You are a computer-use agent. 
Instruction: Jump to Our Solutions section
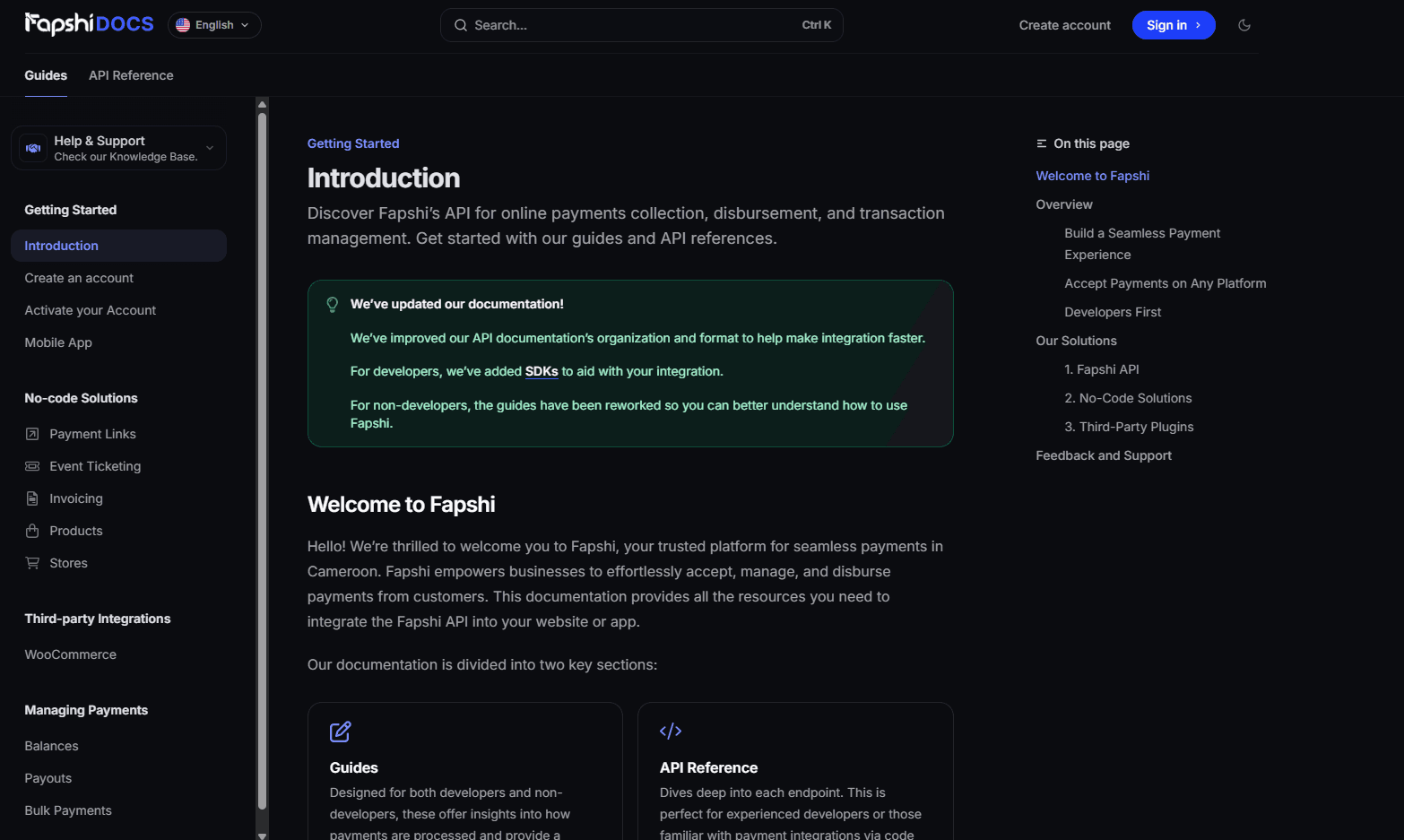[1077, 341]
